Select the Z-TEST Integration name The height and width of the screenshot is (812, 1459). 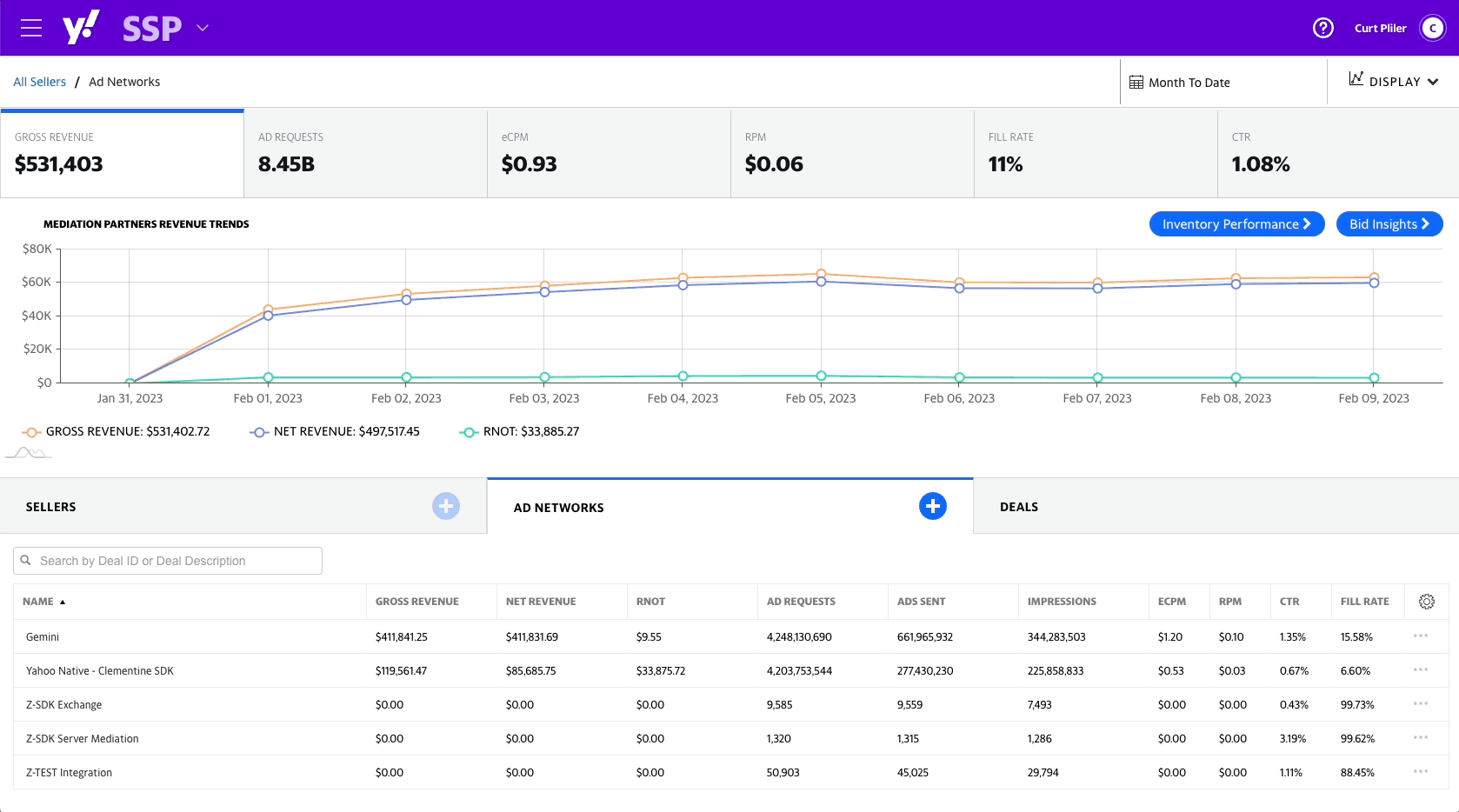69,773
